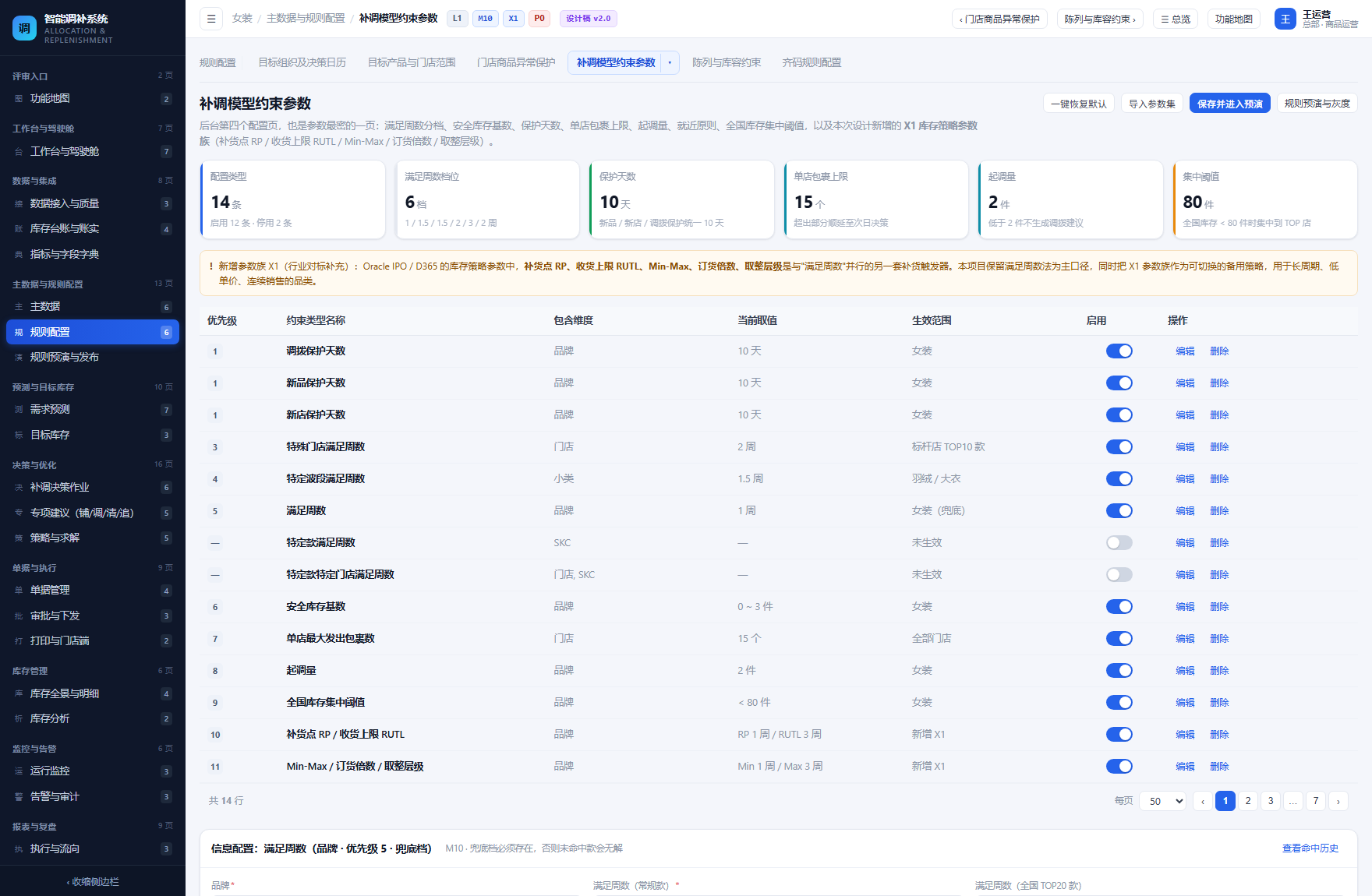The width and height of the screenshot is (1372, 896).
Task: Open 库存台账与账实 sidebar item
Action: coord(93,229)
